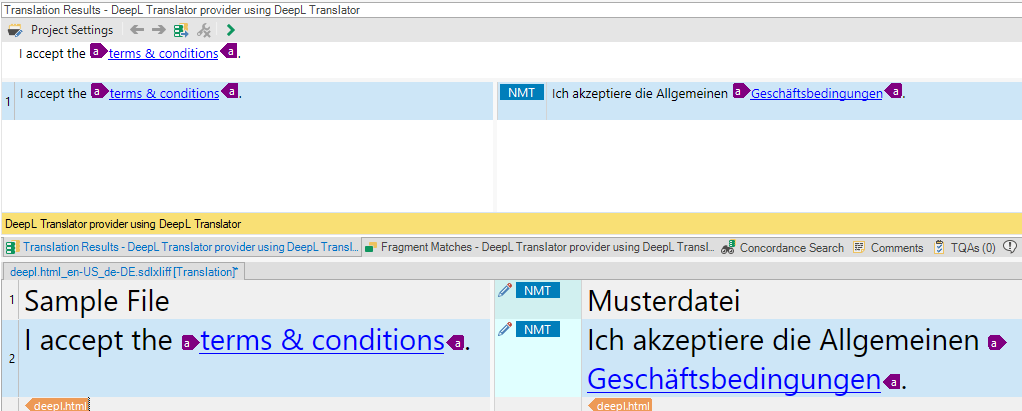Image resolution: width=1022 pixels, height=411 pixels.
Task: Click the 'terms & conditions' link in editor source
Action: tap(322, 341)
